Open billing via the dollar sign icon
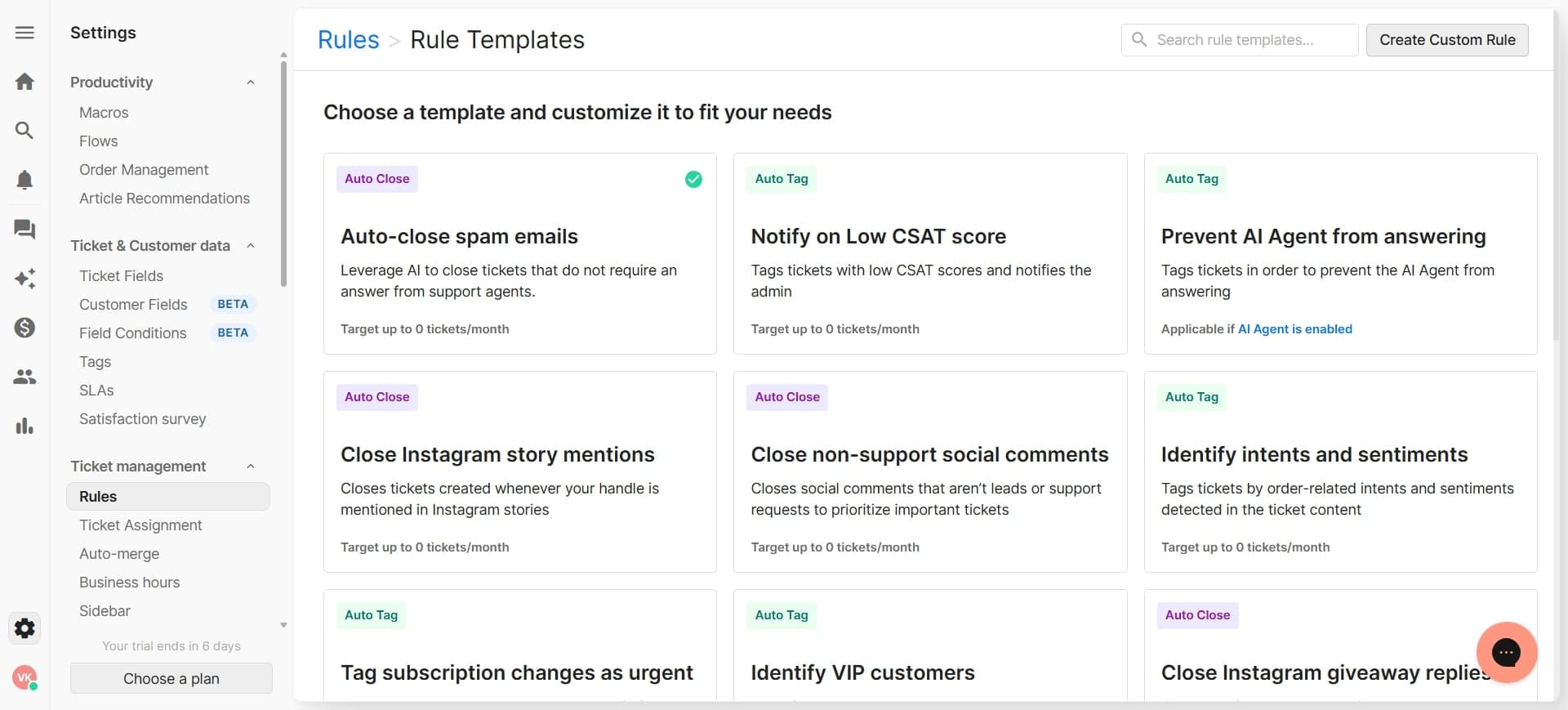Image resolution: width=1568 pixels, height=710 pixels. 24,328
